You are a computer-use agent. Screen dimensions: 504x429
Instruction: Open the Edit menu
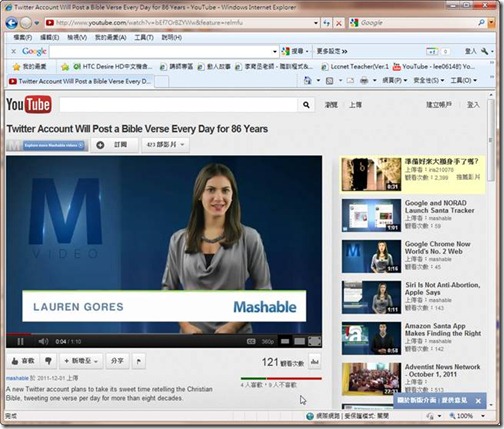50,37
